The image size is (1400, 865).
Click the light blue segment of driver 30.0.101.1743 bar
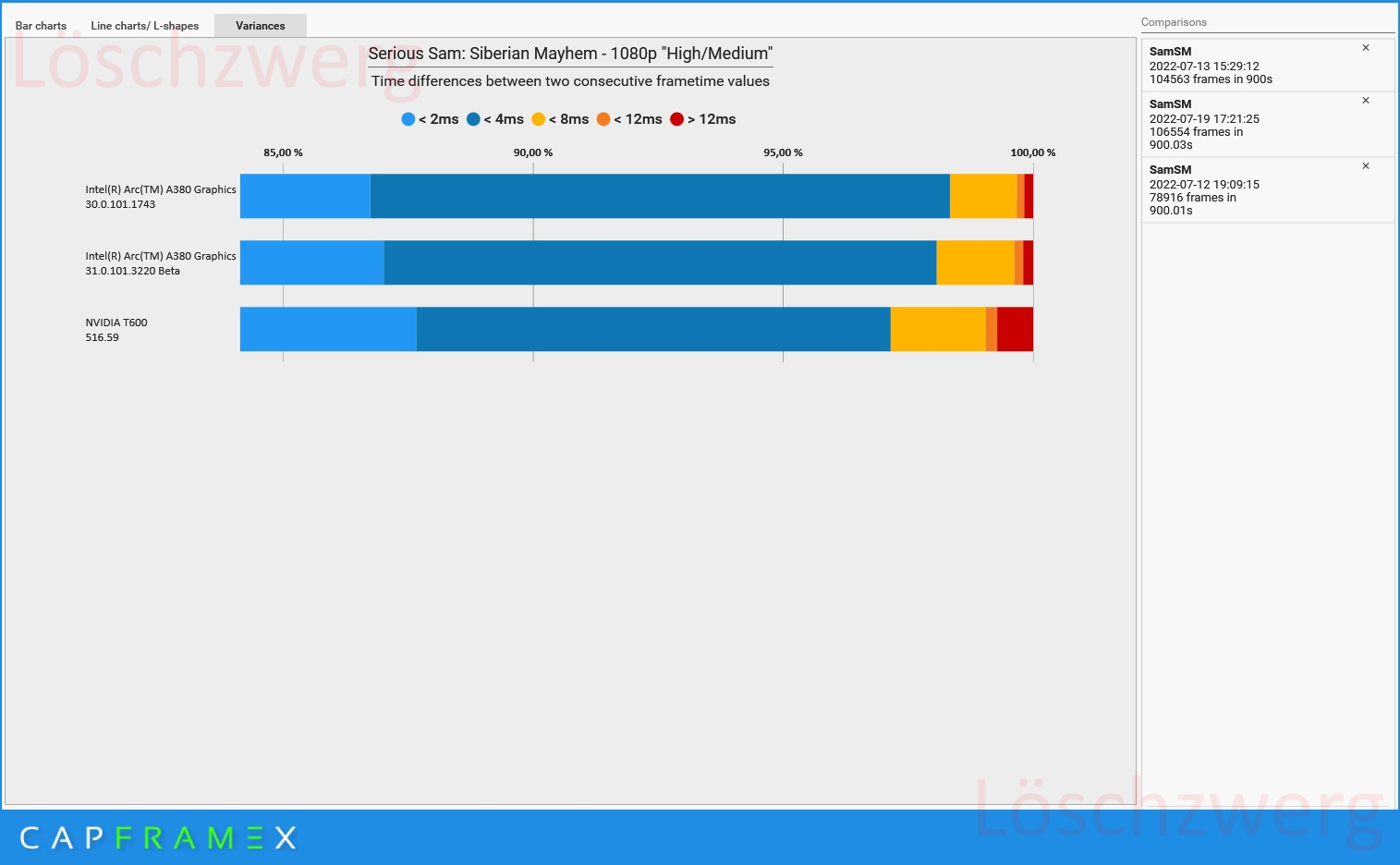[305, 196]
